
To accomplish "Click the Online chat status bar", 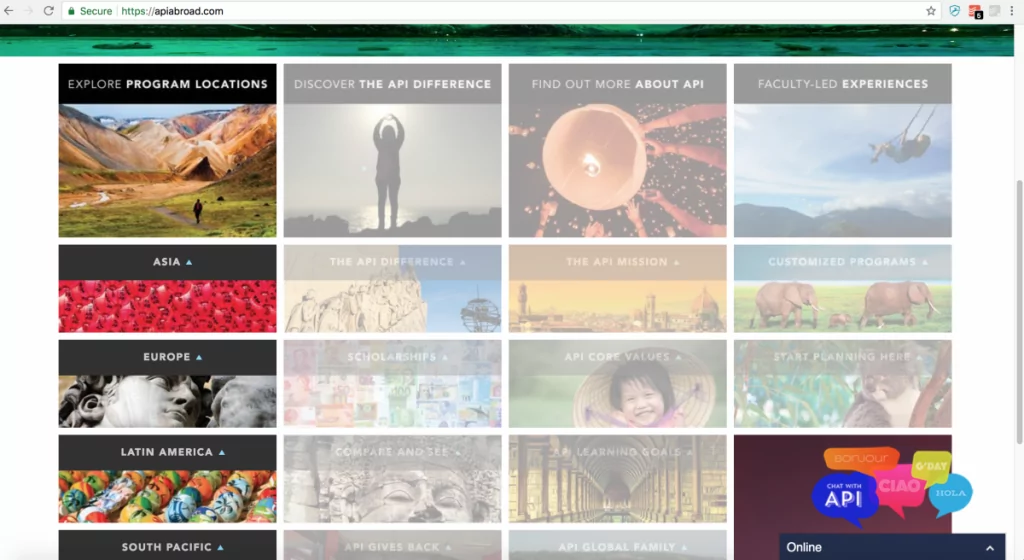I will (891, 547).
